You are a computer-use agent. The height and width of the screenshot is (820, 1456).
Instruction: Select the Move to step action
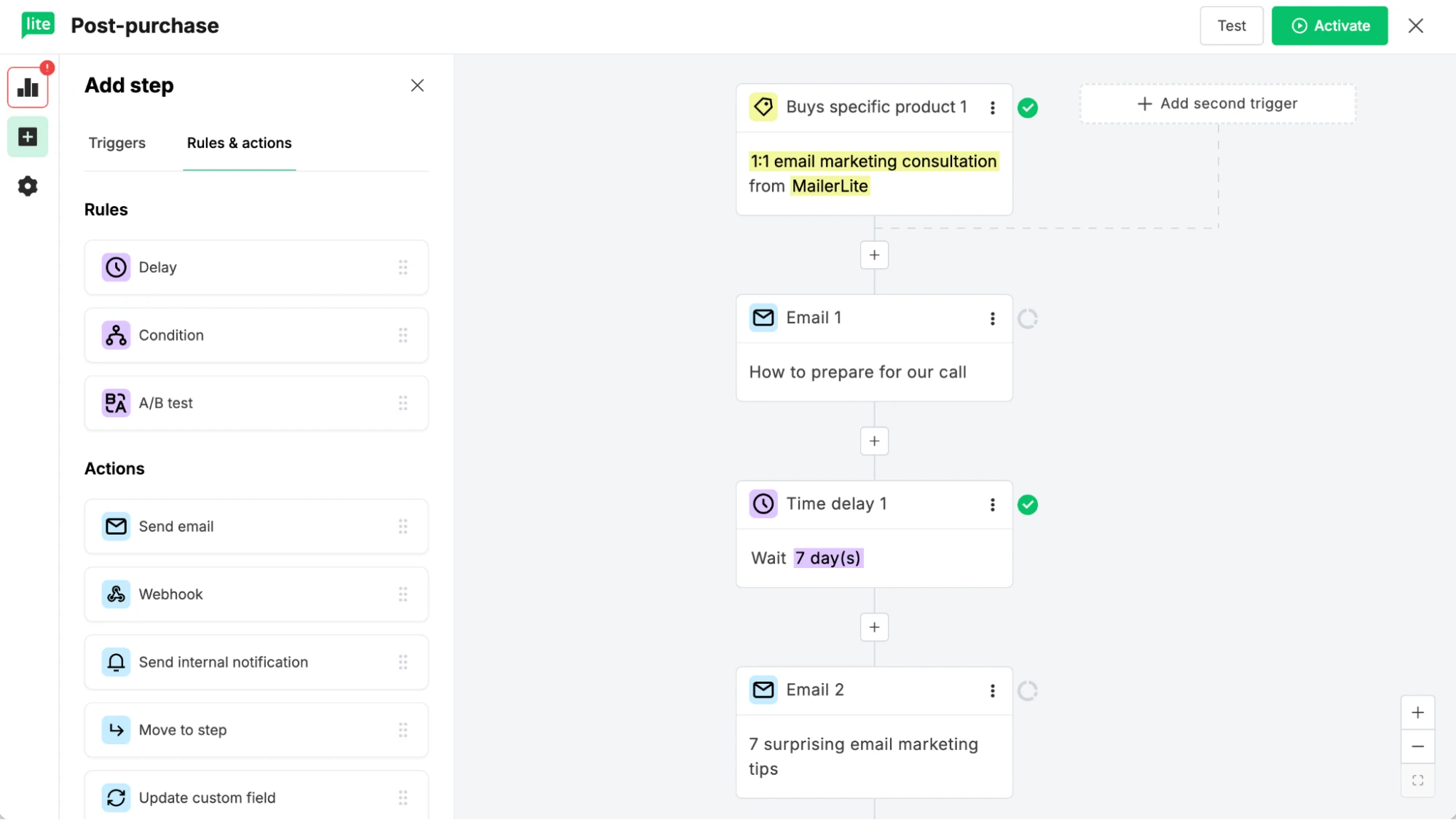coord(256,730)
